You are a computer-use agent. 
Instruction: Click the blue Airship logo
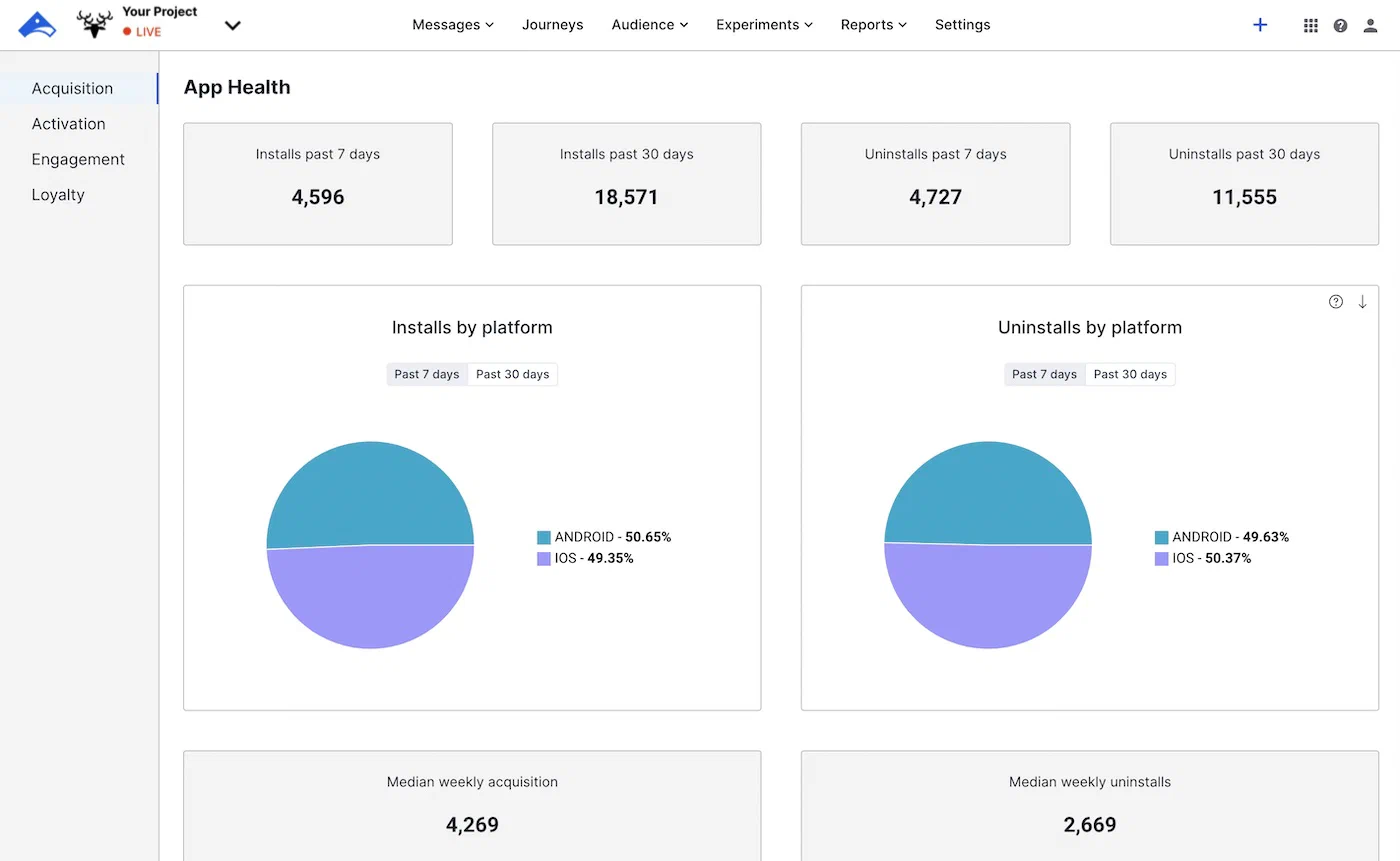(x=37, y=25)
